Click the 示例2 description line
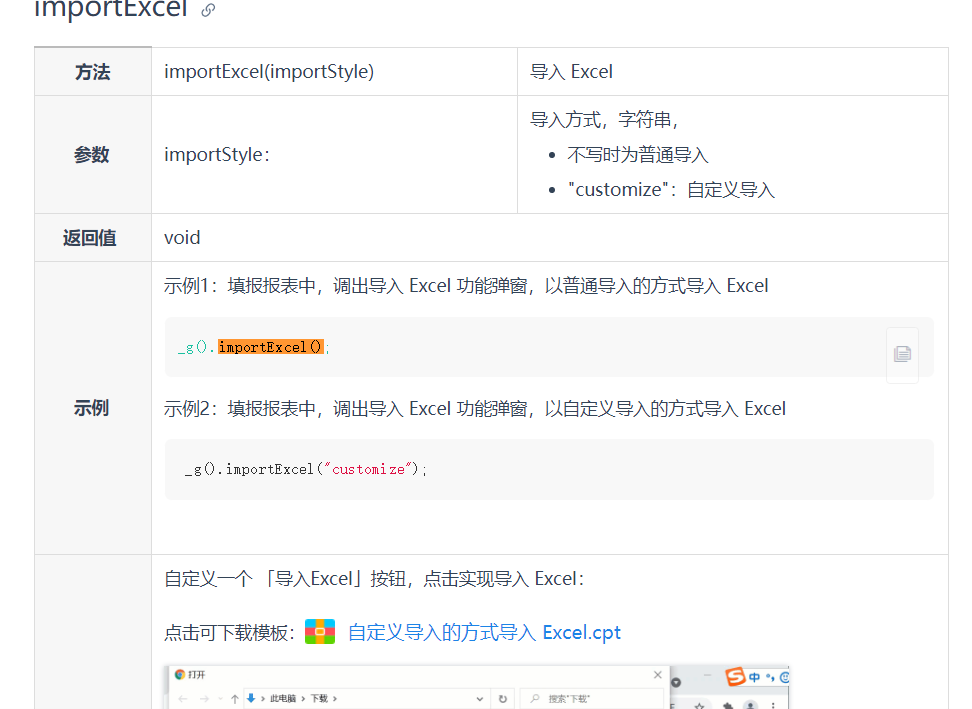This screenshot has width=972, height=709. 475,408
